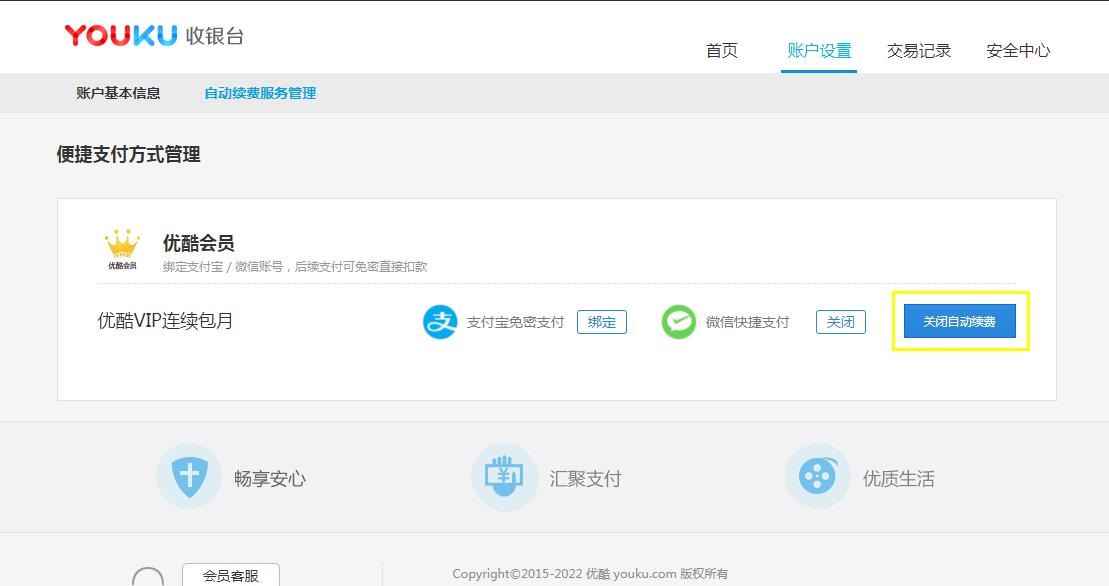The width and height of the screenshot is (1109, 586).
Task: Click 绑定 button for Alipay
Action: tap(602, 322)
